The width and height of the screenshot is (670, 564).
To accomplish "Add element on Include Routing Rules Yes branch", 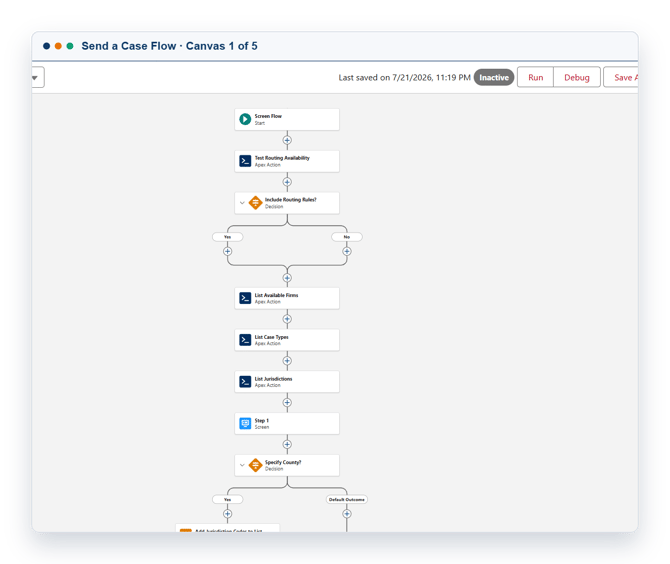I will pos(227,251).
